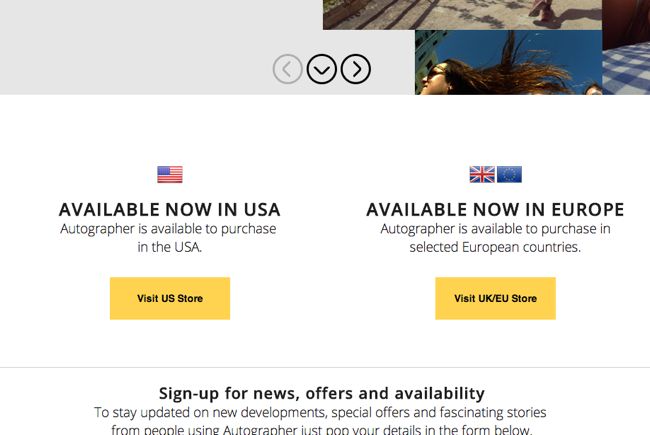
Task: Click the divider line above the Sign-up section
Action: pyautogui.click(x=325, y=367)
